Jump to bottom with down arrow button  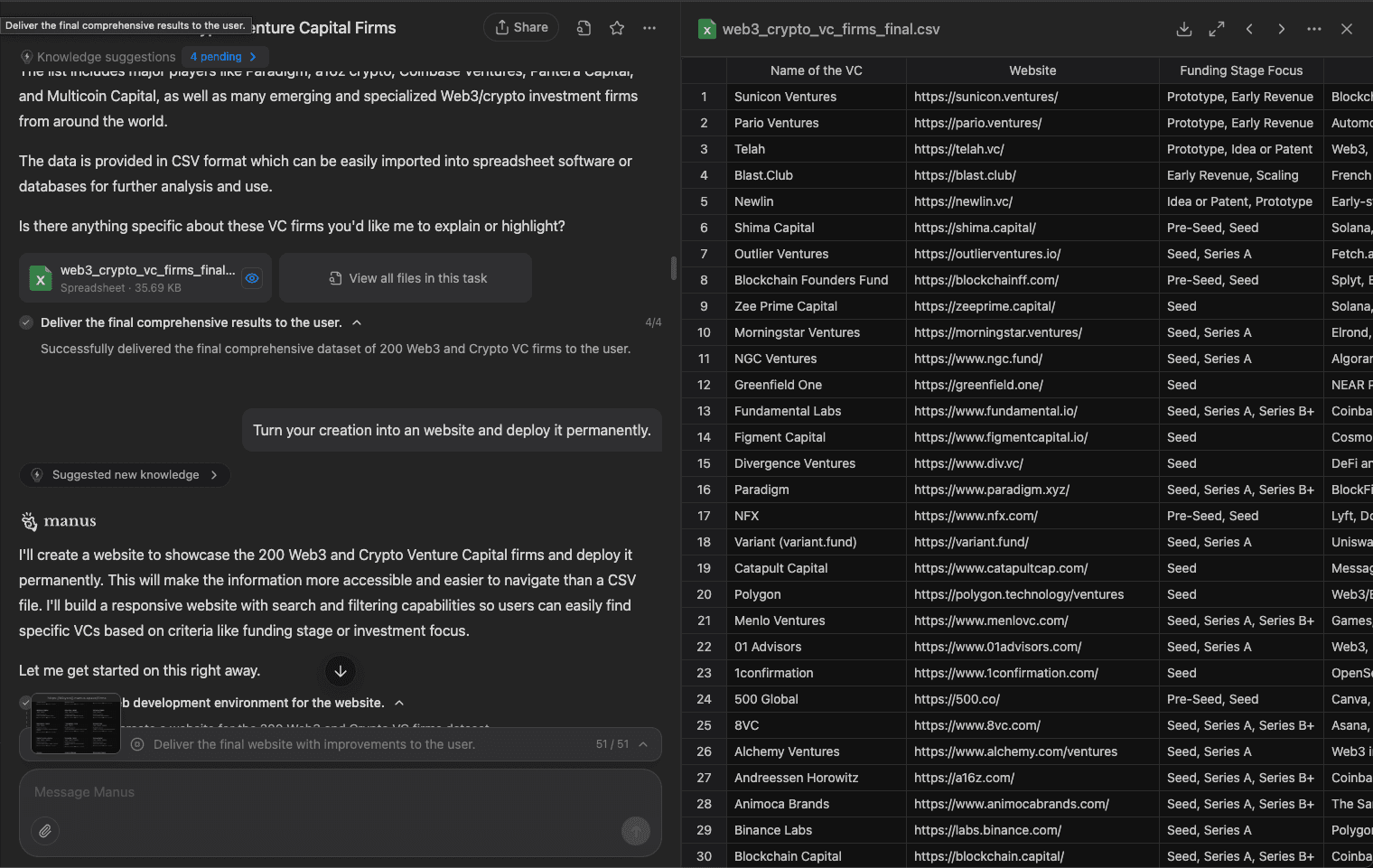point(341,671)
